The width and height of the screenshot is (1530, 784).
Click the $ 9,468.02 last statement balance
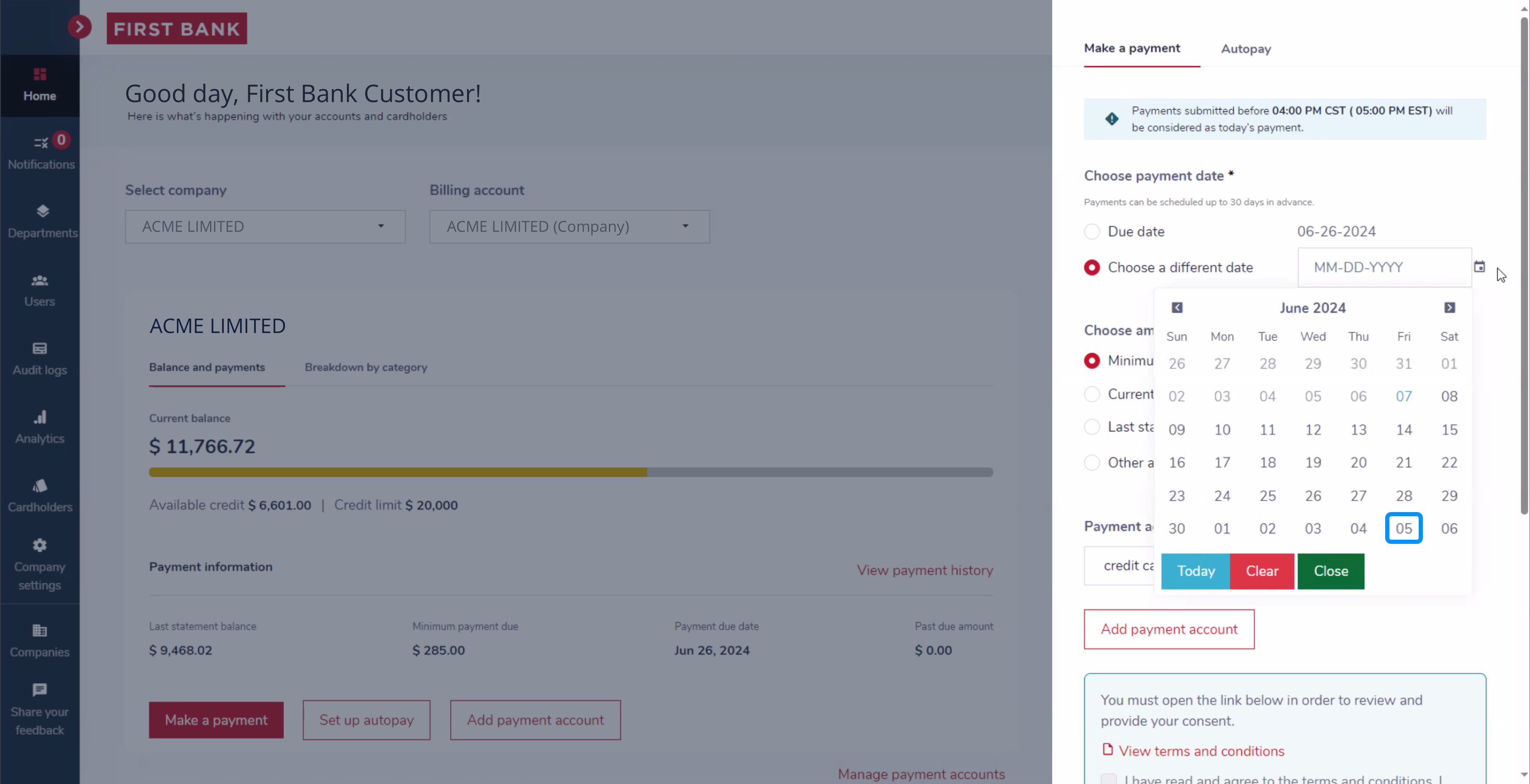(x=180, y=650)
